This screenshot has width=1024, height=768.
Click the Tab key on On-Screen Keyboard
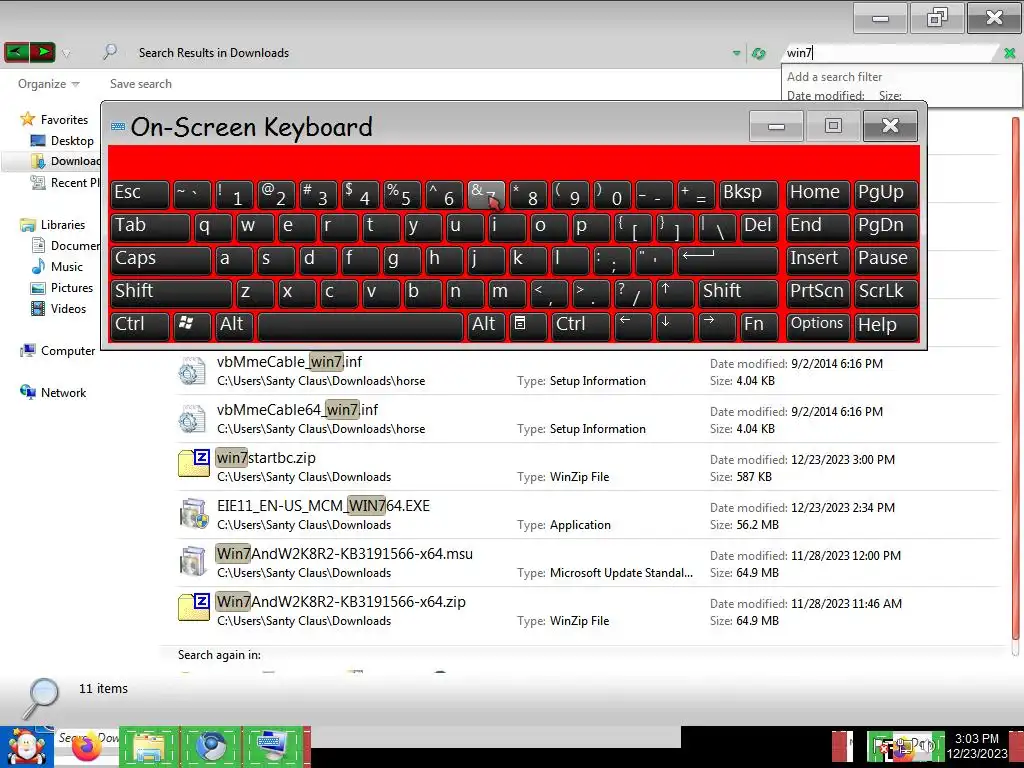(x=150, y=227)
